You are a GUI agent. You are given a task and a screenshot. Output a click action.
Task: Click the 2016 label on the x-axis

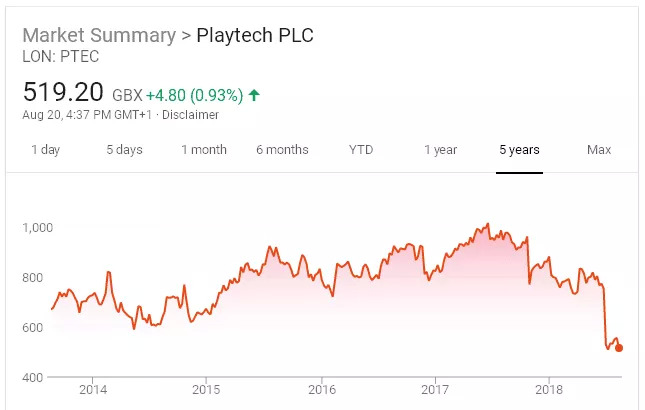tap(320, 389)
